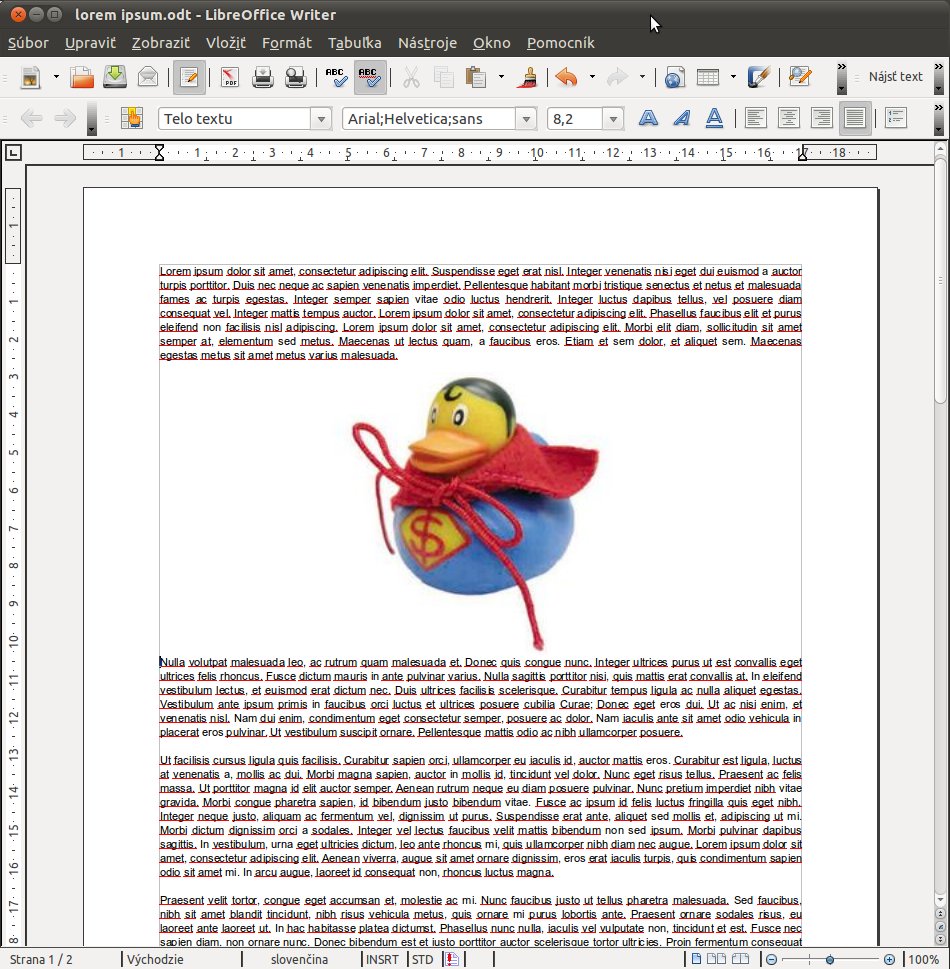
Task: Open the Vložiť menu
Action: pyautogui.click(x=226, y=43)
